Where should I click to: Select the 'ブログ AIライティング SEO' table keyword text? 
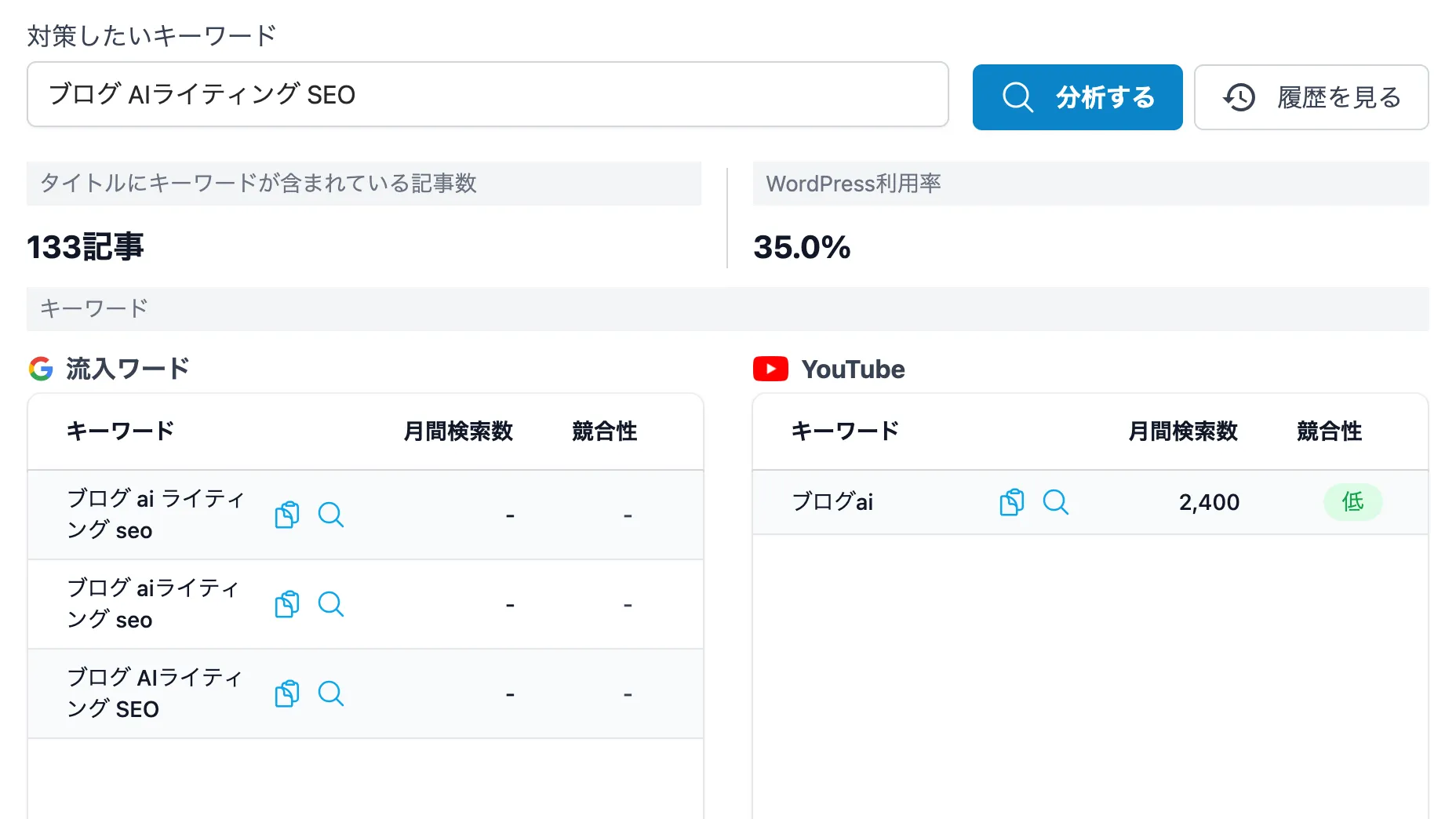pyautogui.click(x=155, y=693)
